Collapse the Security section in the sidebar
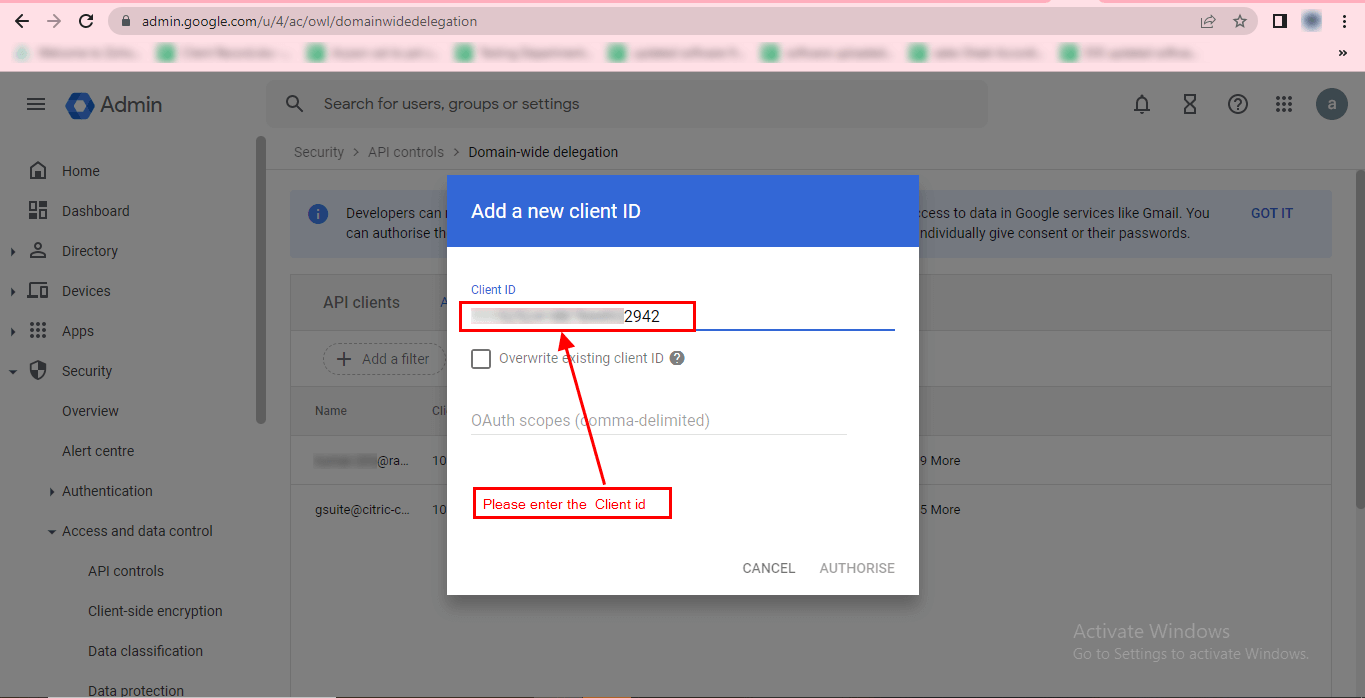Viewport: 1365px width, 698px height. [x=13, y=371]
